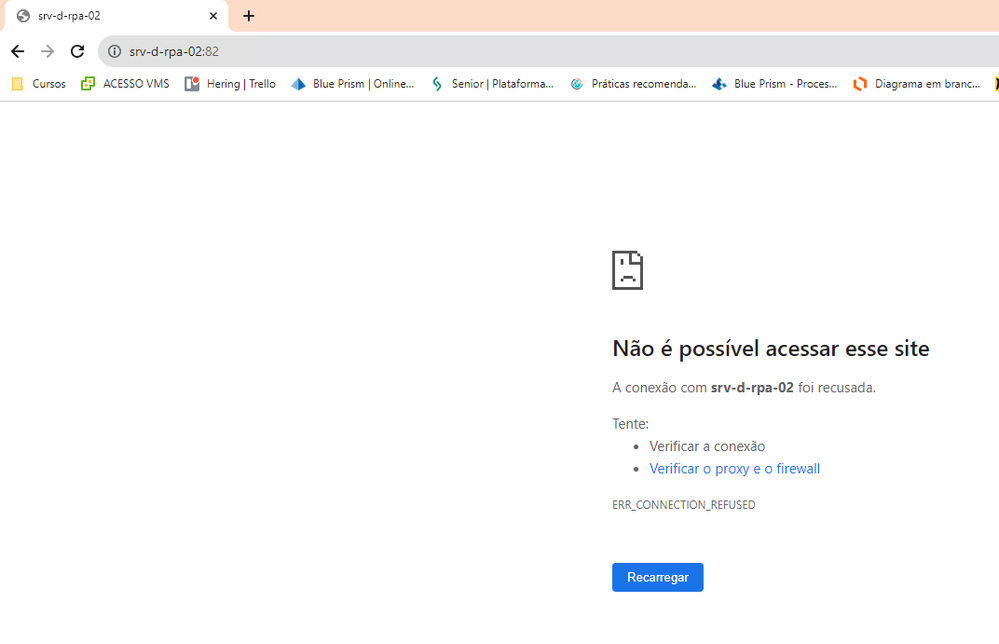Select the srv-d-rpa-02 browser tab
Screen dimensions: 999x644
[116, 16]
